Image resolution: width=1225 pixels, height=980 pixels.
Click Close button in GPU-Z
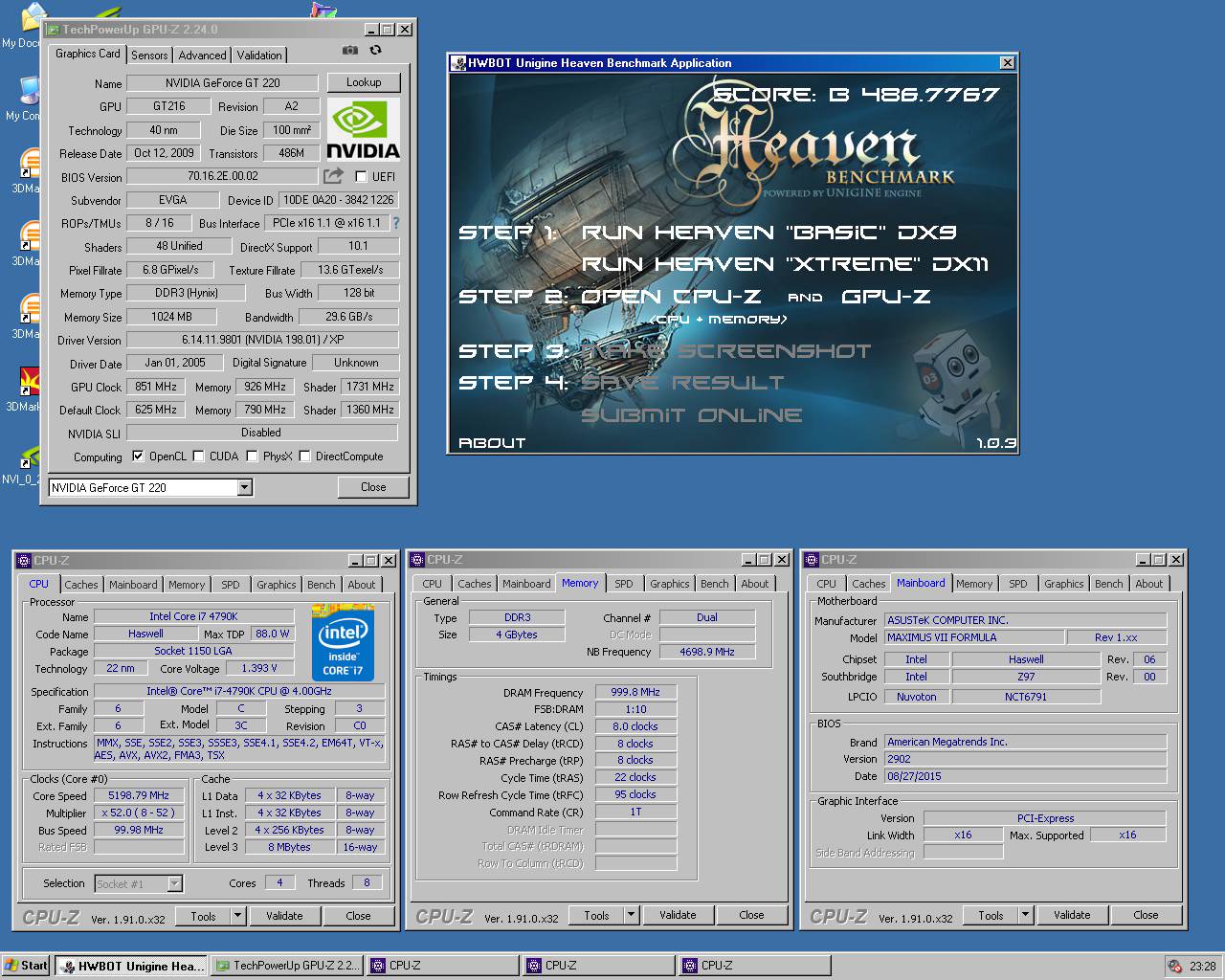coord(373,487)
